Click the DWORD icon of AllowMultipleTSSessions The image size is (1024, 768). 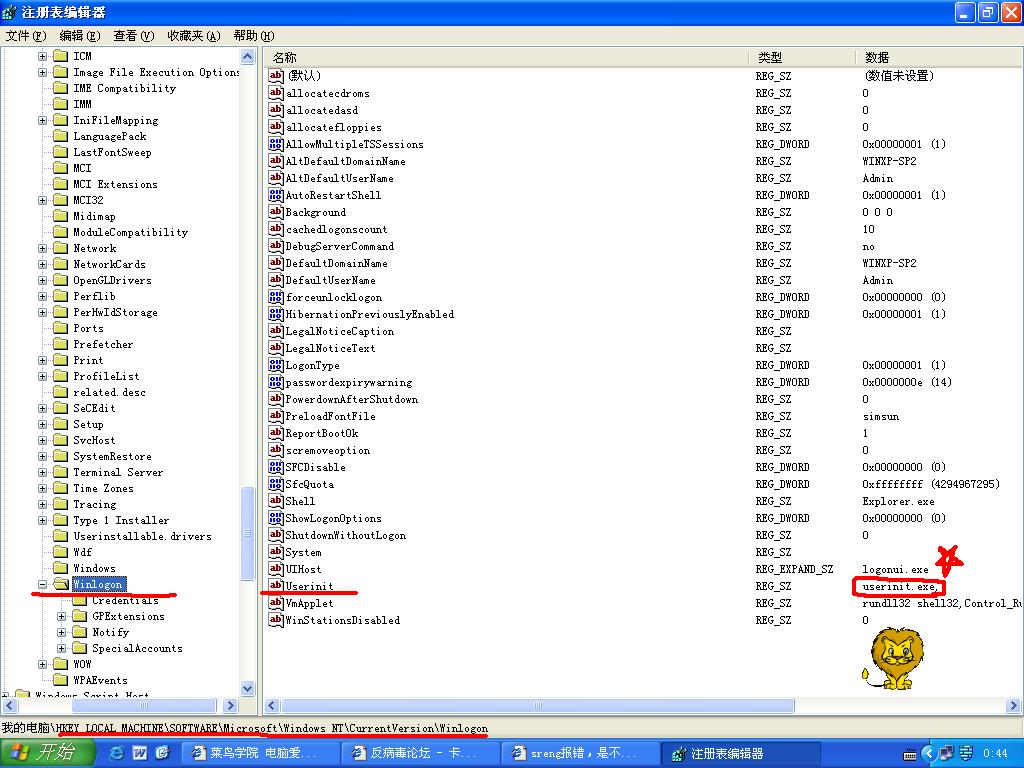[x=276, y=144]
